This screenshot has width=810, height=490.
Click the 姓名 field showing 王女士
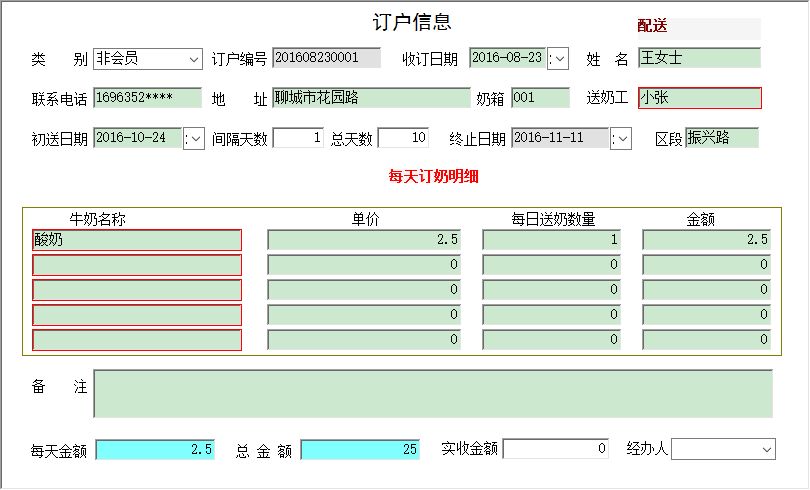[x=699, y=59]
